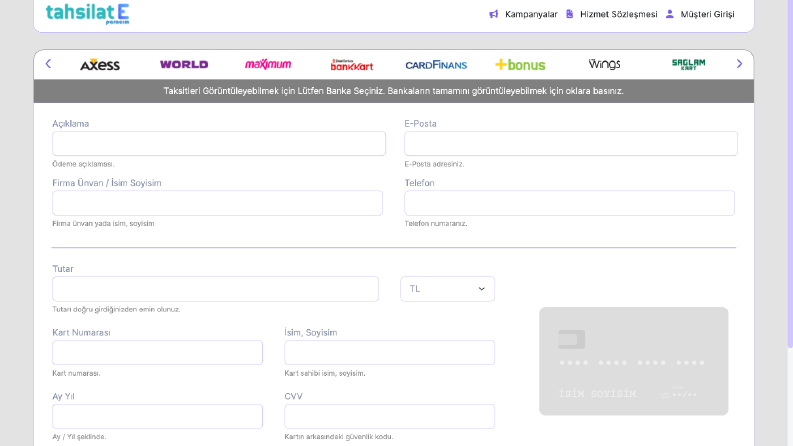Click 'Tutarı doğru girdiğinizden emin olunuz.' text
Viewport: 793px width, 446px height.
116,309
